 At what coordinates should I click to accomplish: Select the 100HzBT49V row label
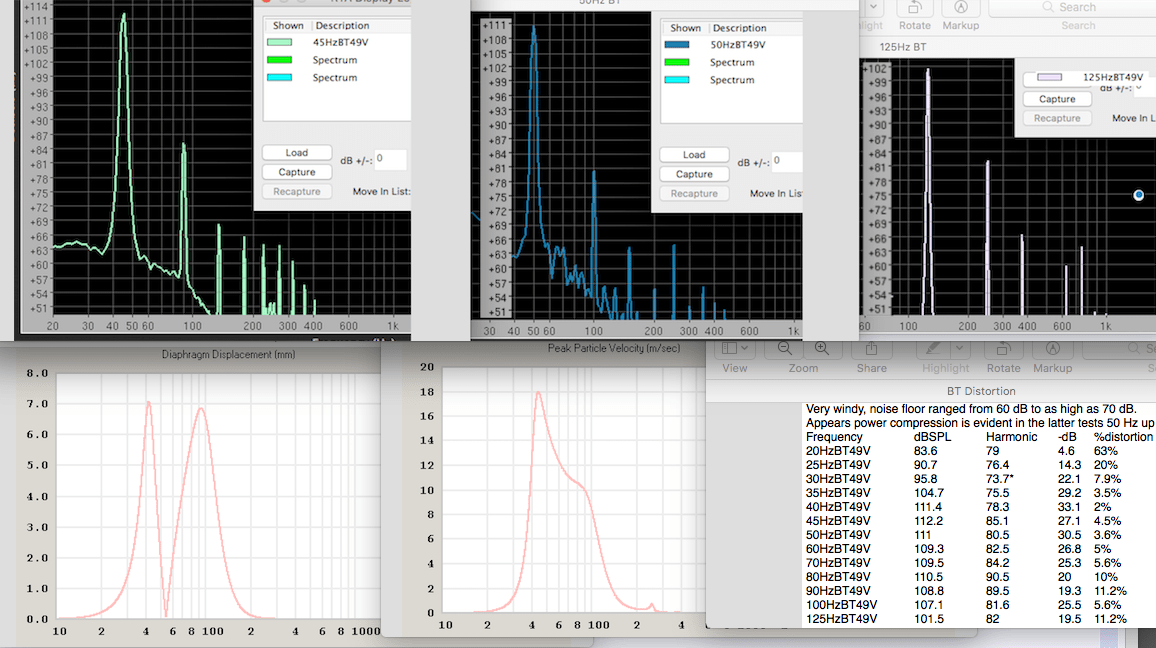(x=841, y=605)
